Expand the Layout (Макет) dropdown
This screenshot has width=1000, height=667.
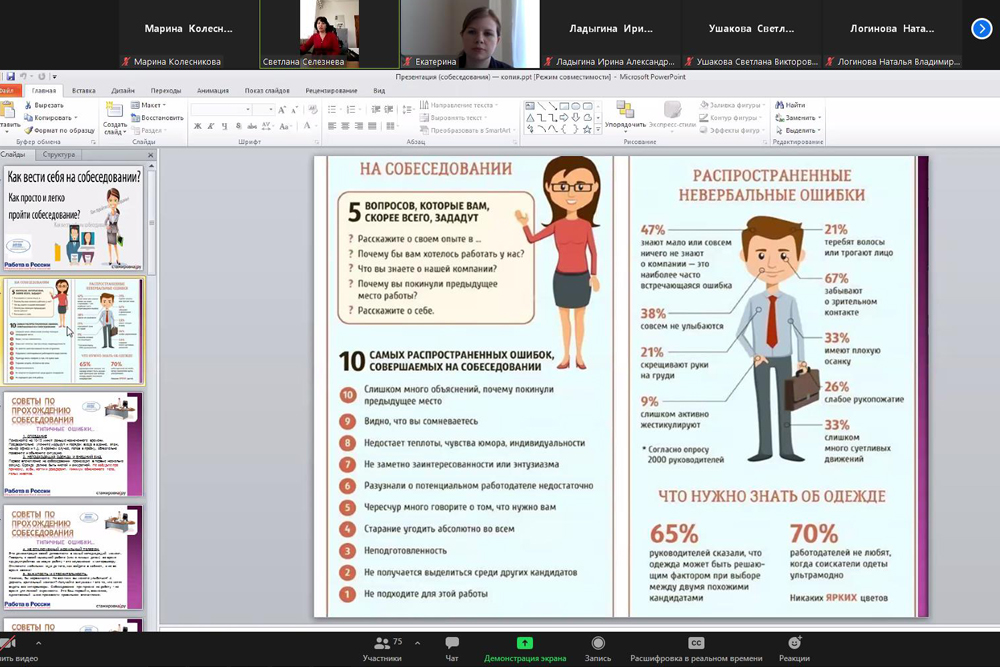tap(151, 105)
